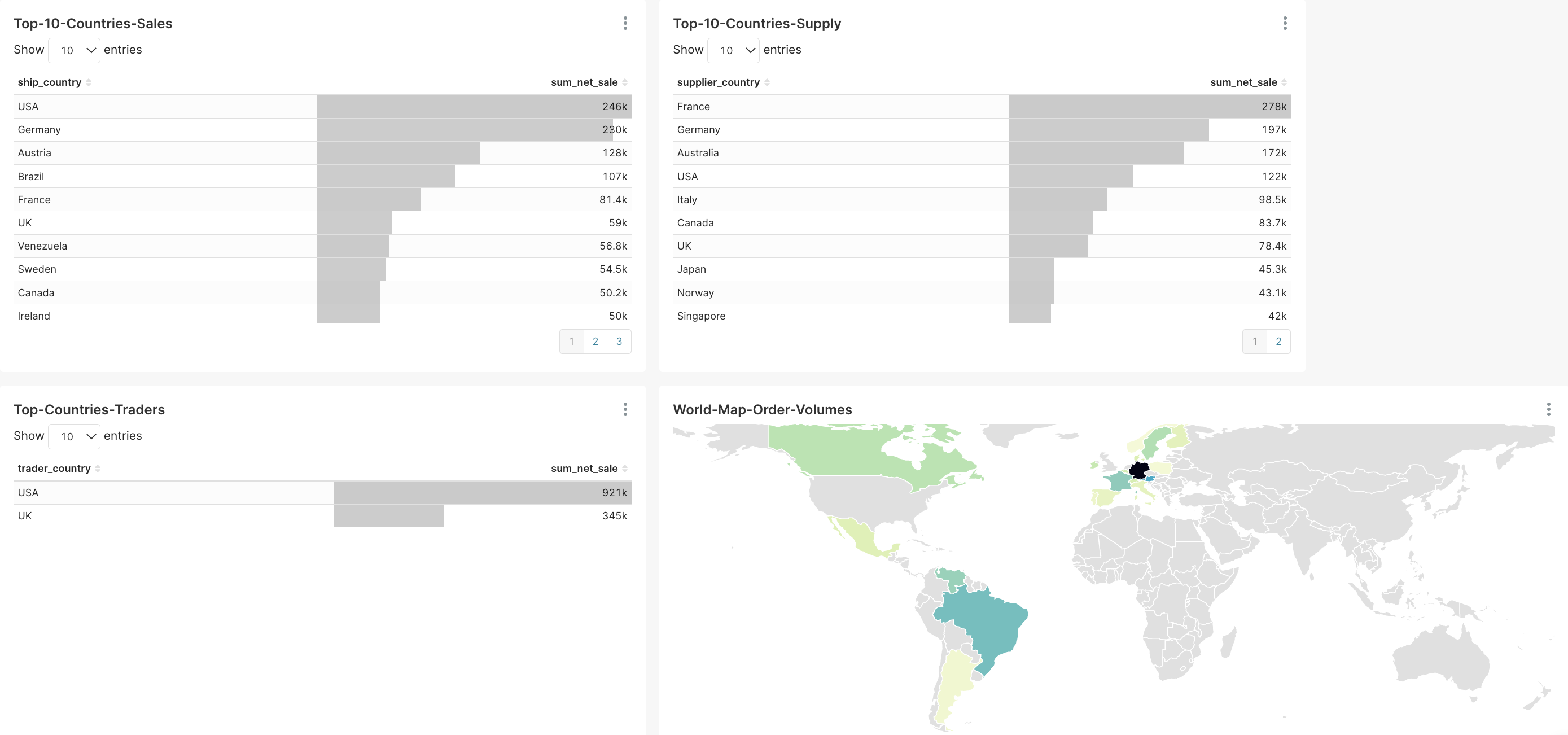Viewport: 1568px width, 735px height.
Task: Jump to page 3 of sales table
Action: (x=619, y=342)
